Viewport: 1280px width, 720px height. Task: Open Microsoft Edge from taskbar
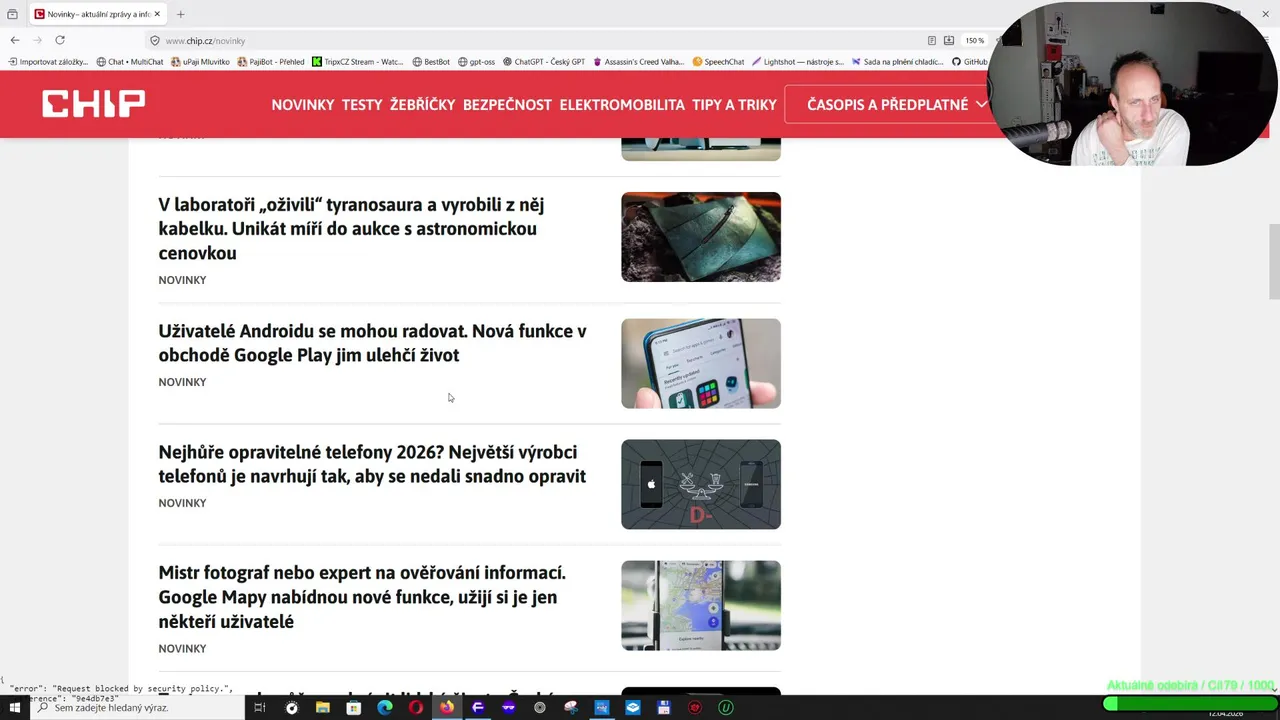point(385,708)
